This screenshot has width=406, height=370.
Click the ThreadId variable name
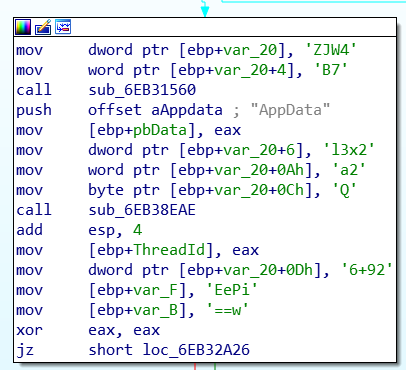[x=169, y=250]
